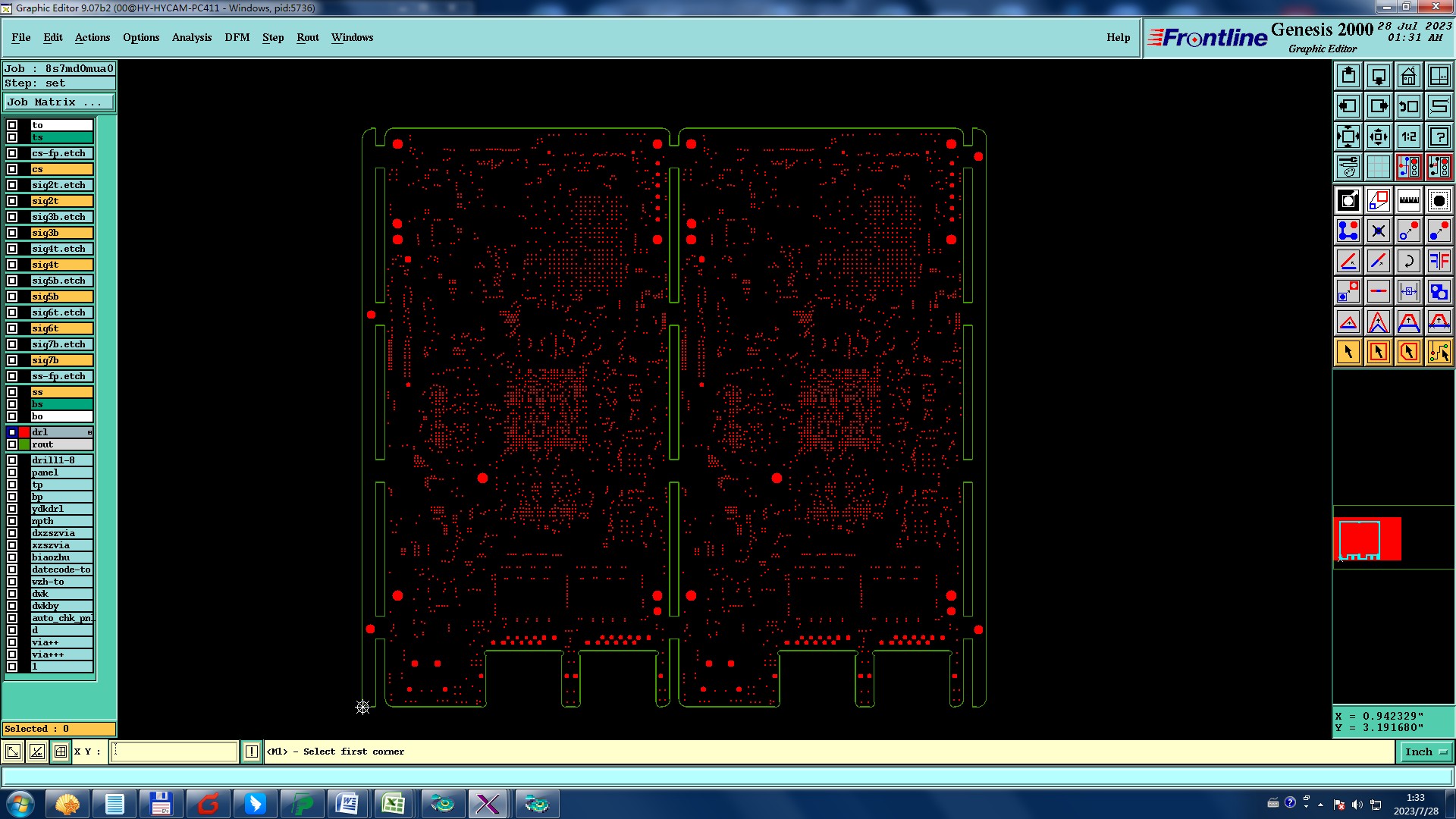Click the 1:2 zoom icon
This screenshot has height=819, width=1456.
tap(1408, 136)
